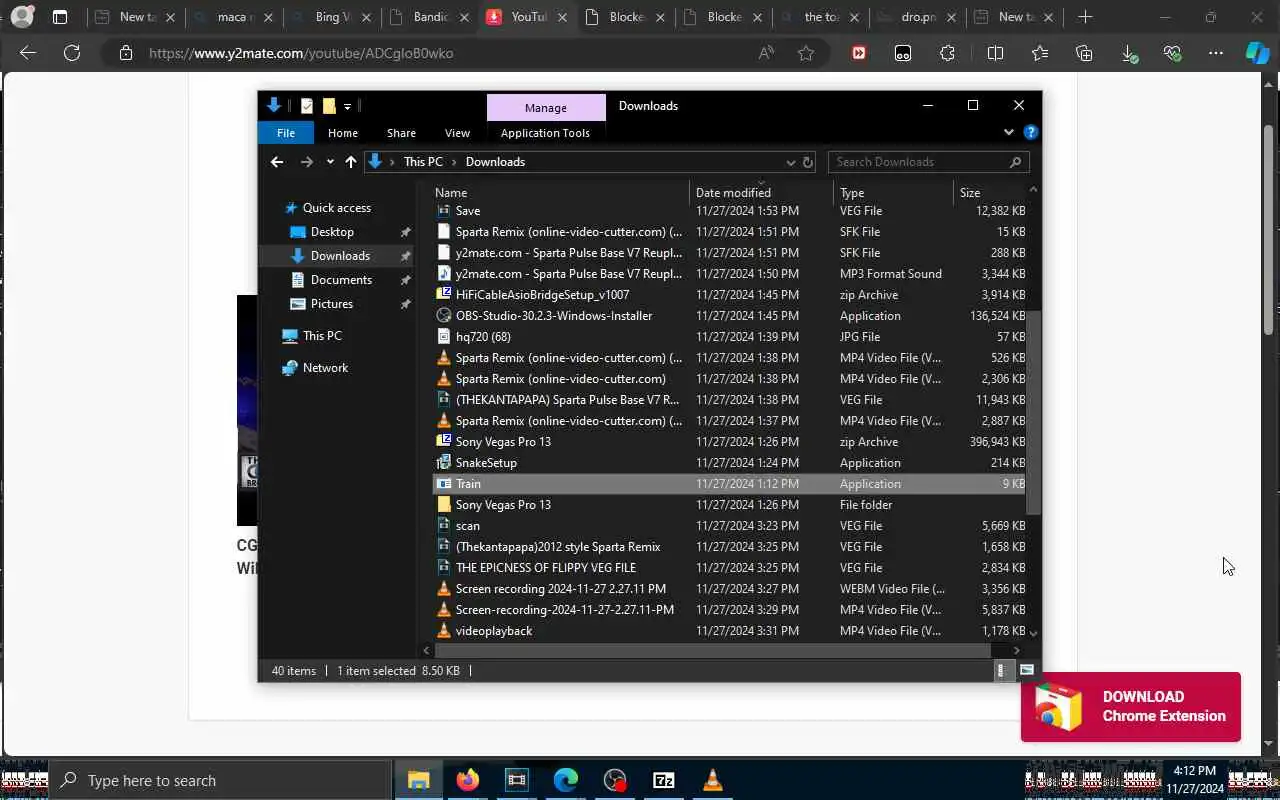Viewport: 1280px width, 800px height.
Task: Select the Save VEG file
Action: 467,211
